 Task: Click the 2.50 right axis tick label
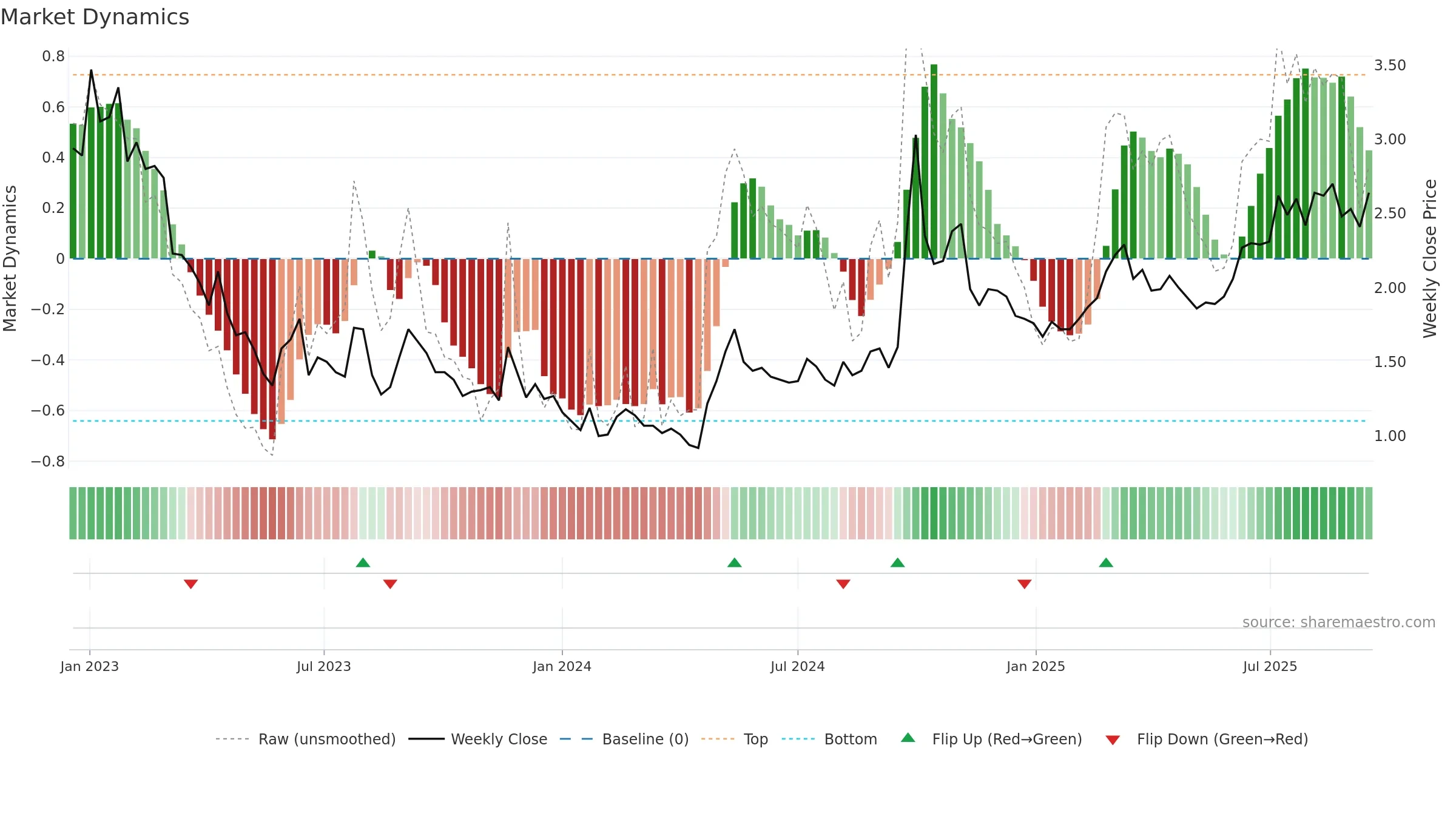pyautogui.click(x=1390, y=214)
